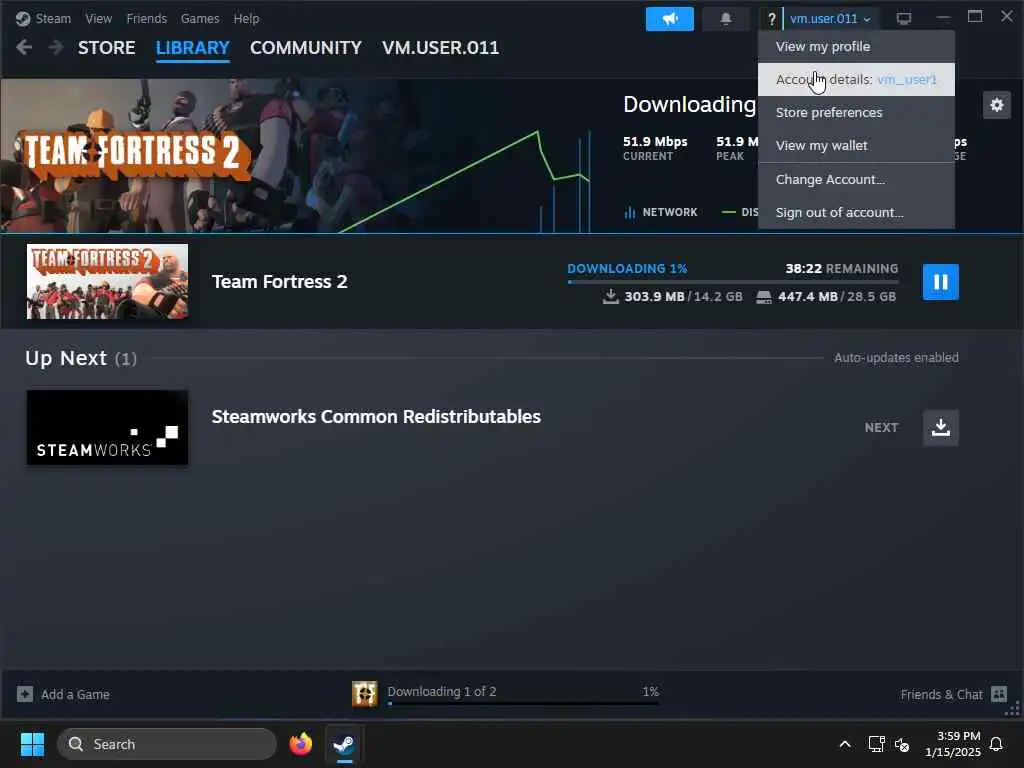
Task: Switch to Big Picture mode monitor icon
Action: click(904, 19)
